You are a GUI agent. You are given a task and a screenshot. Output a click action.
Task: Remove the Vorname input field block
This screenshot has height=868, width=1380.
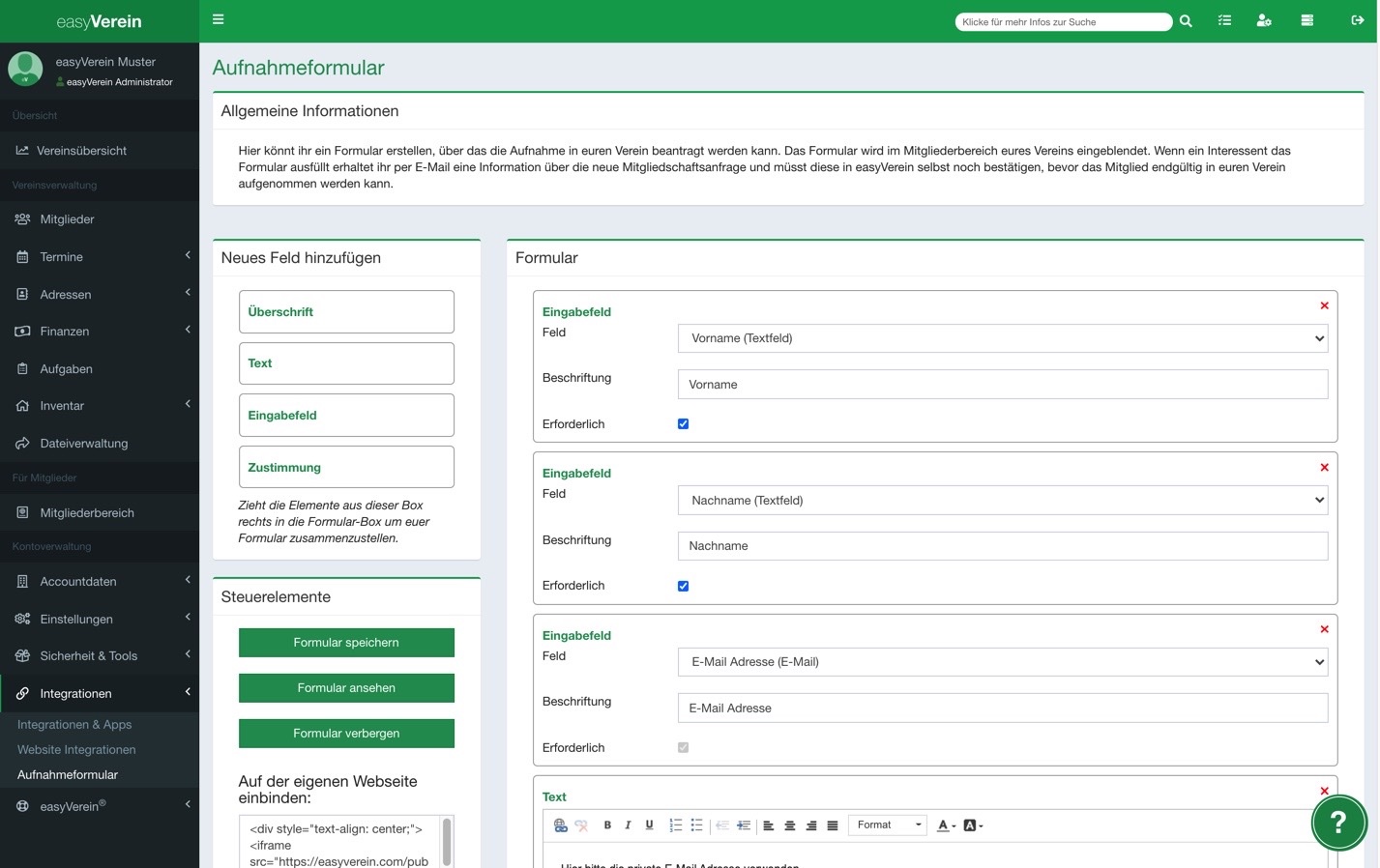(x=1324, y=305)
